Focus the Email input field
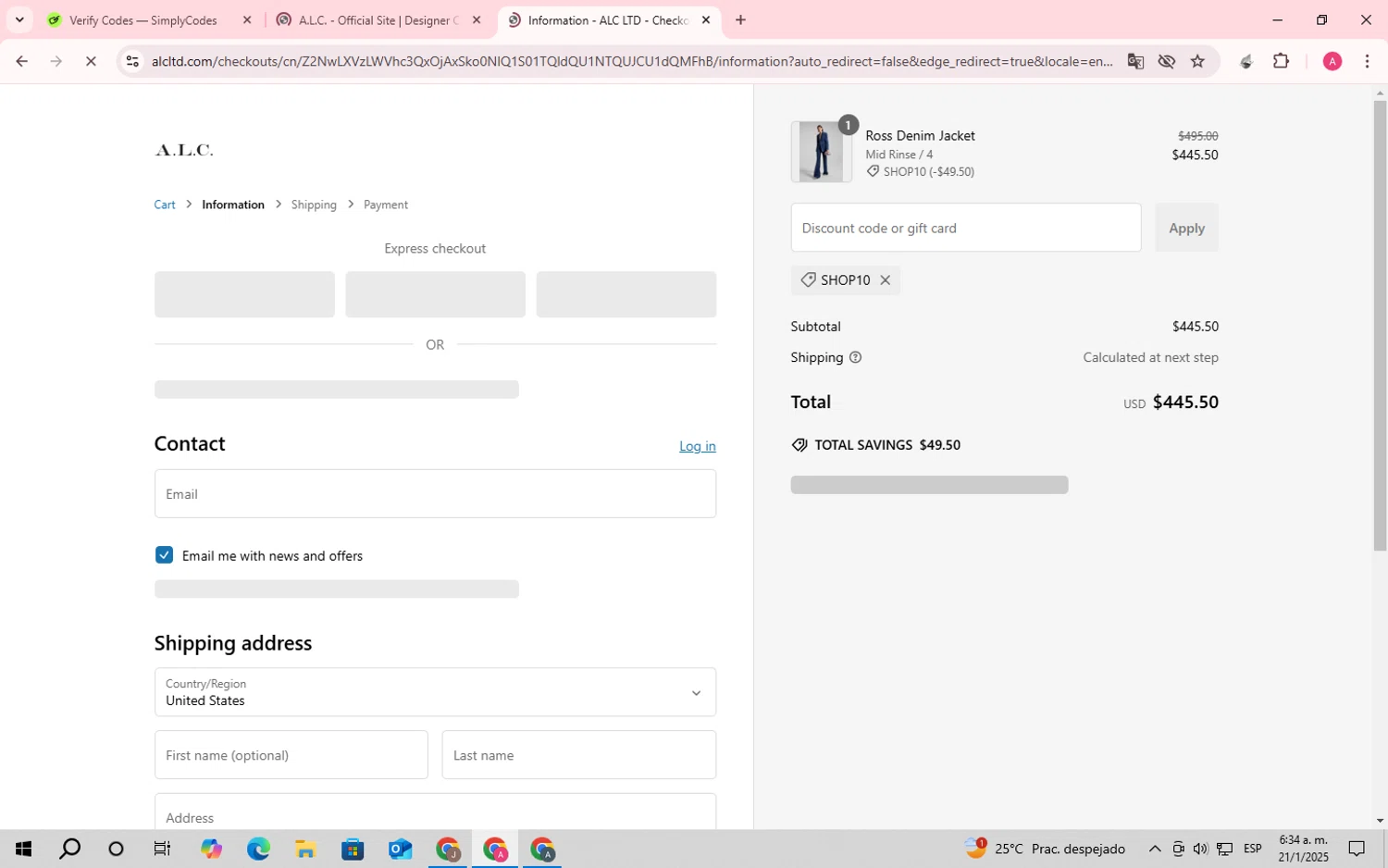Image resolution: width=1388 pixels, height=868 pixels. pos(435,493)
